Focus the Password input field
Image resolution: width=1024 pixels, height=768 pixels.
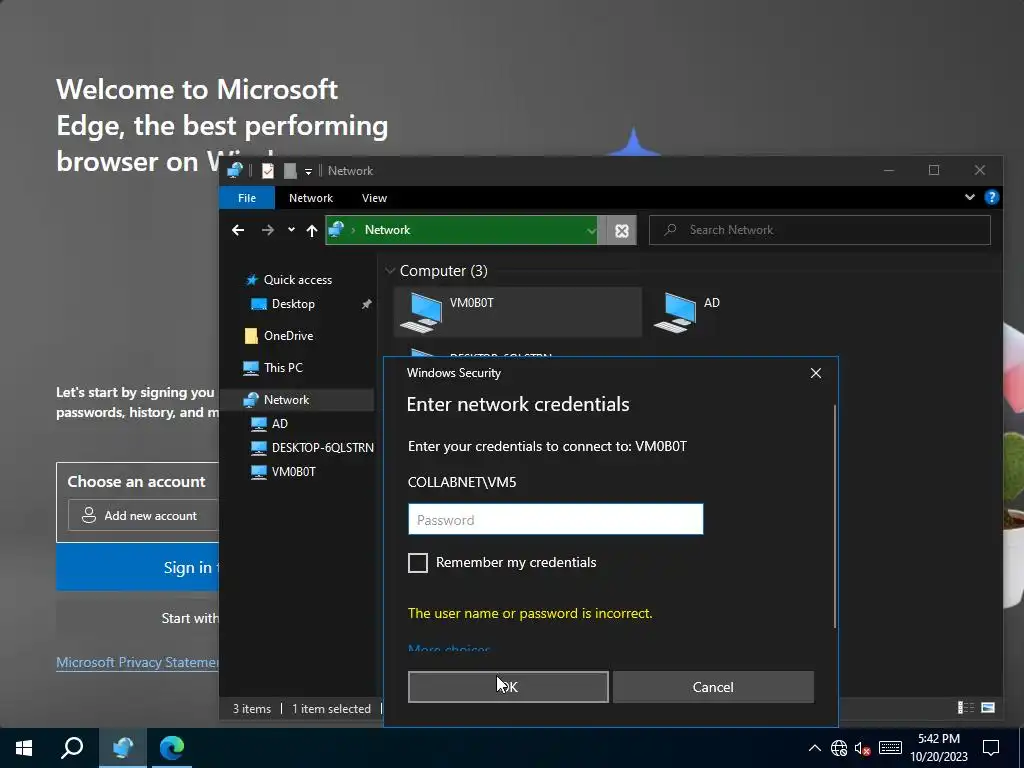(x=556, y=519)
